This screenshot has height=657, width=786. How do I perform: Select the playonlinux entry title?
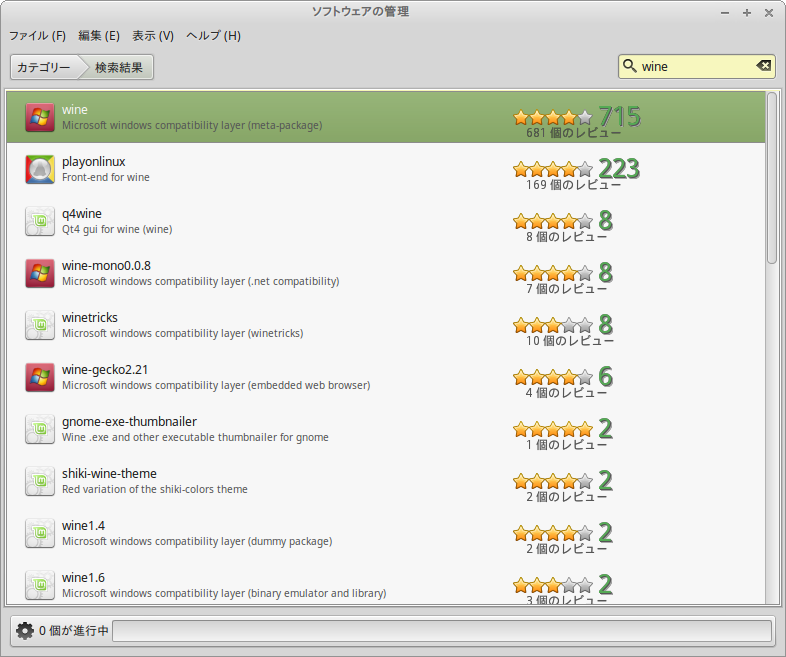coord(94,162)
